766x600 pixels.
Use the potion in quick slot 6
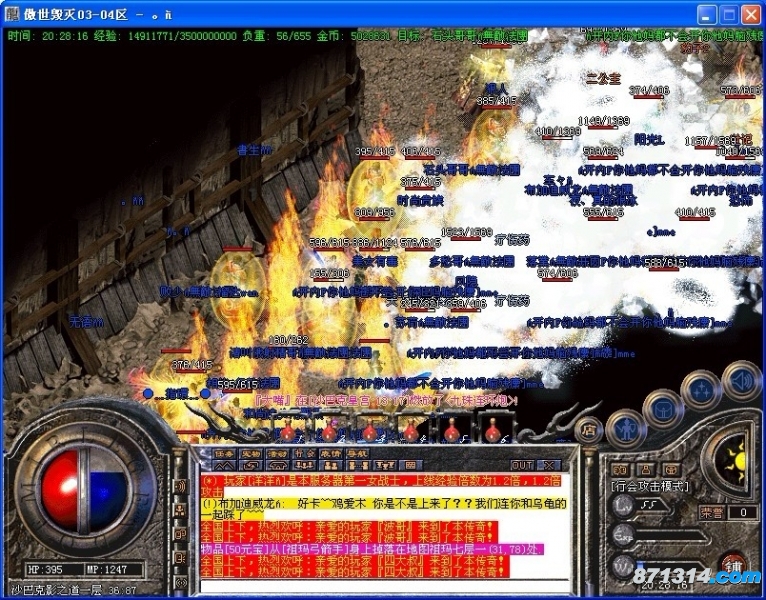pos(493,432)
